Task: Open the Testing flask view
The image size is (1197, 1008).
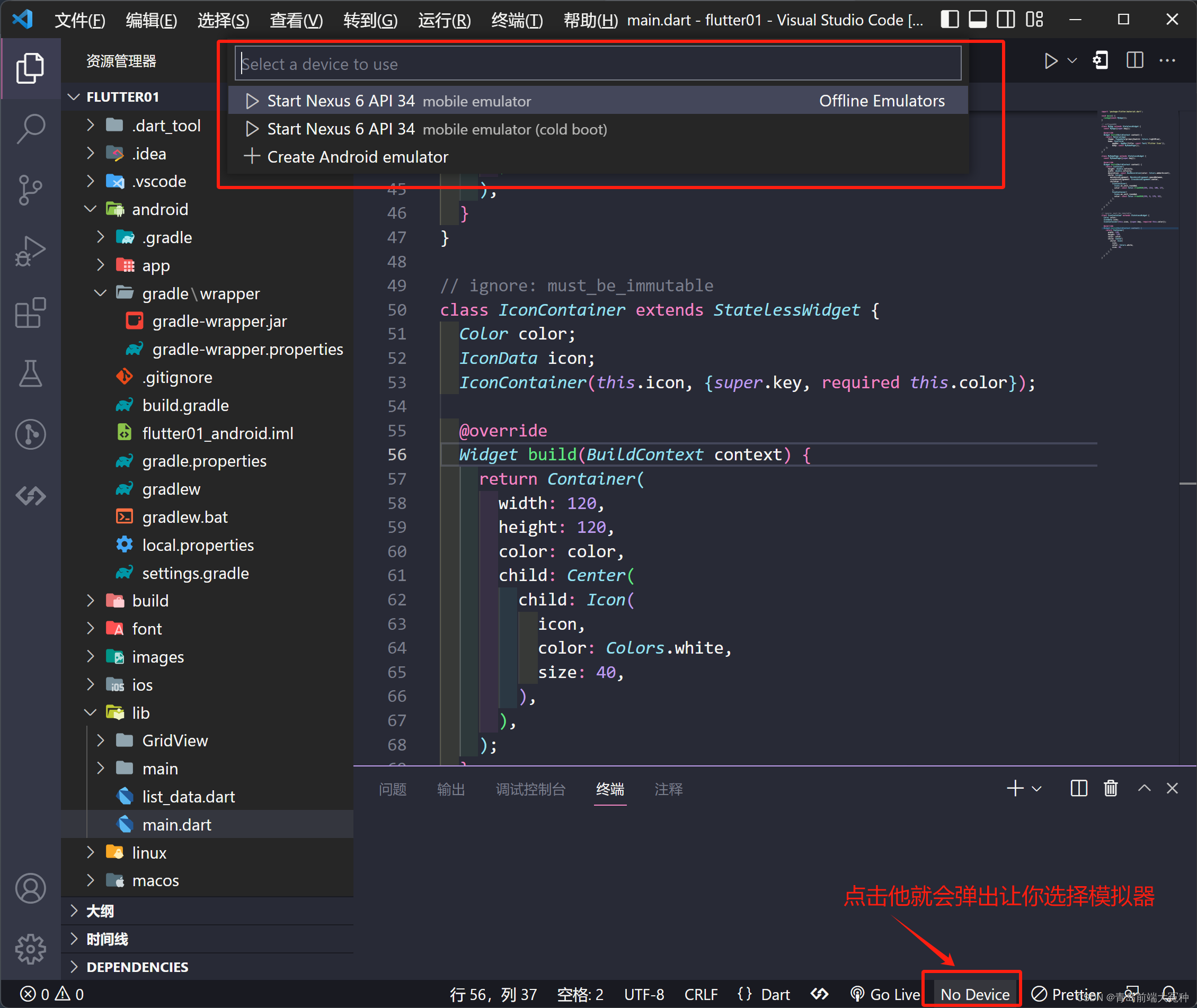Action: 30,374
